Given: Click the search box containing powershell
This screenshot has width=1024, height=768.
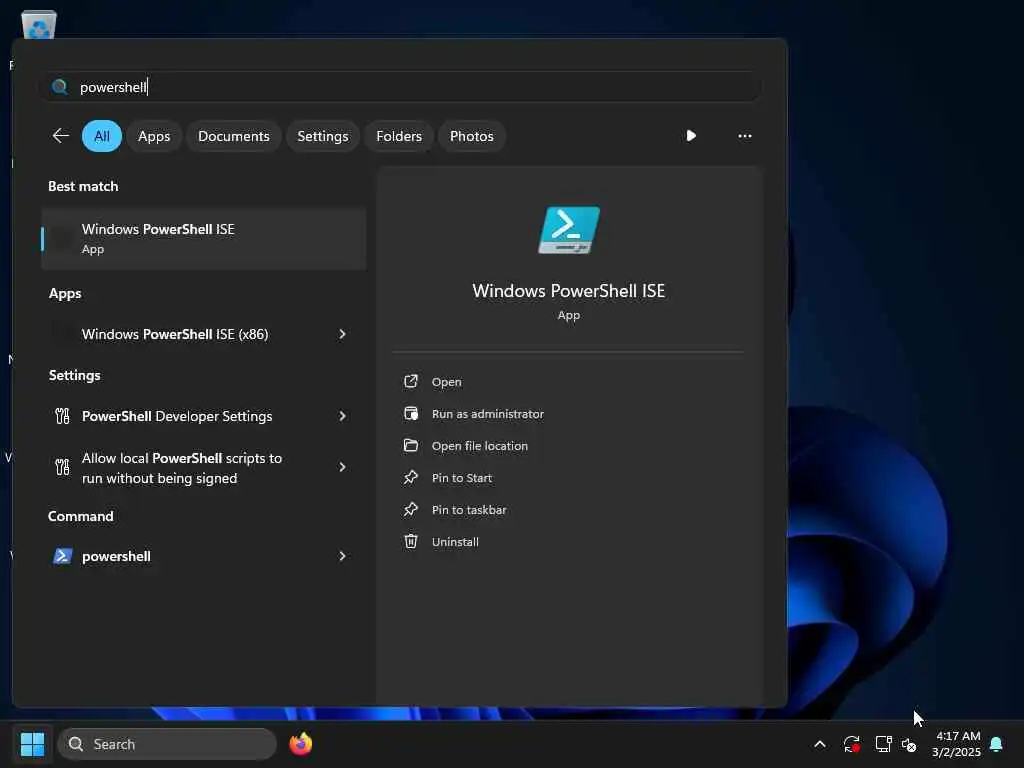Looking at the screenshot, I should pos(400,87).
